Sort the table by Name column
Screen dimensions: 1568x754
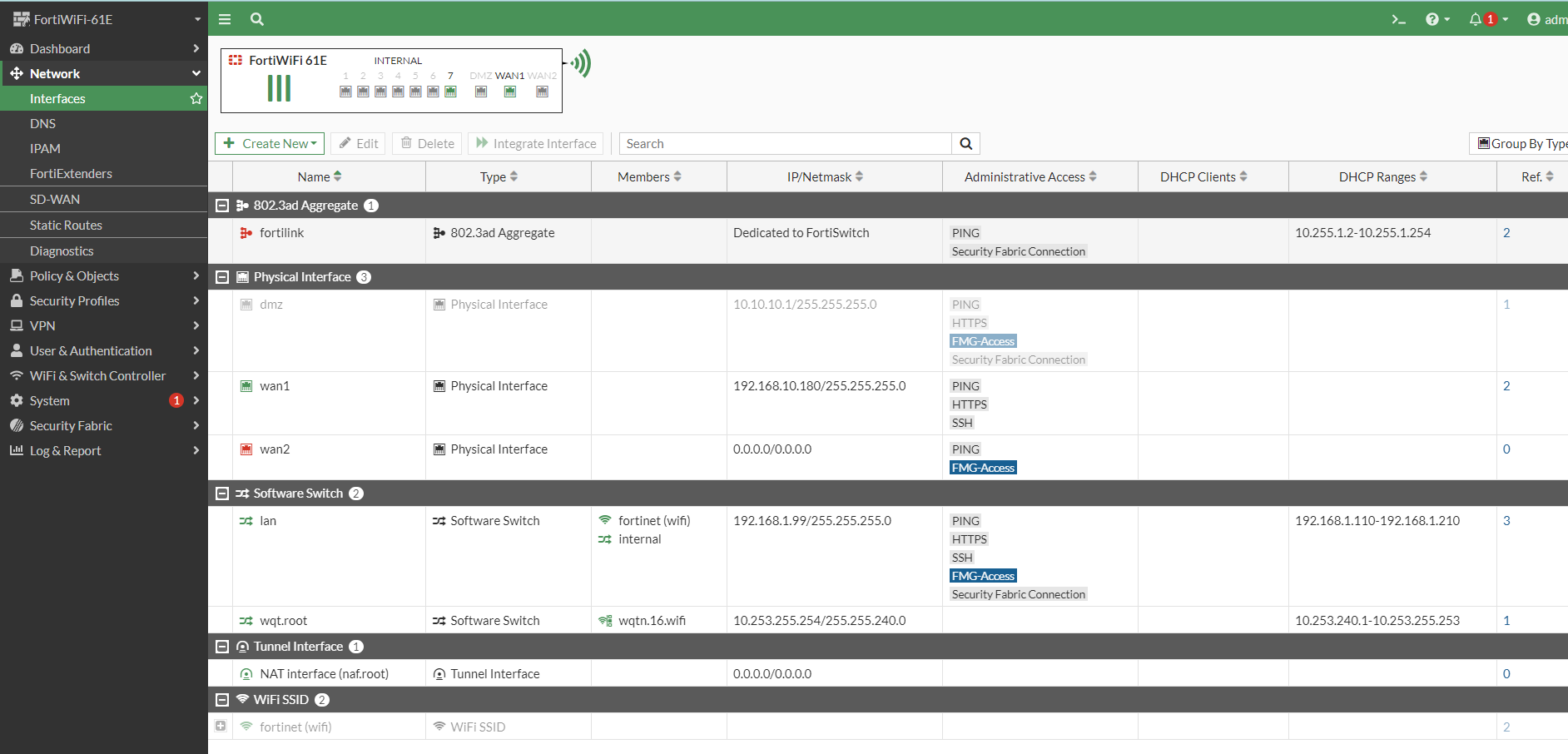click(320, 176)
